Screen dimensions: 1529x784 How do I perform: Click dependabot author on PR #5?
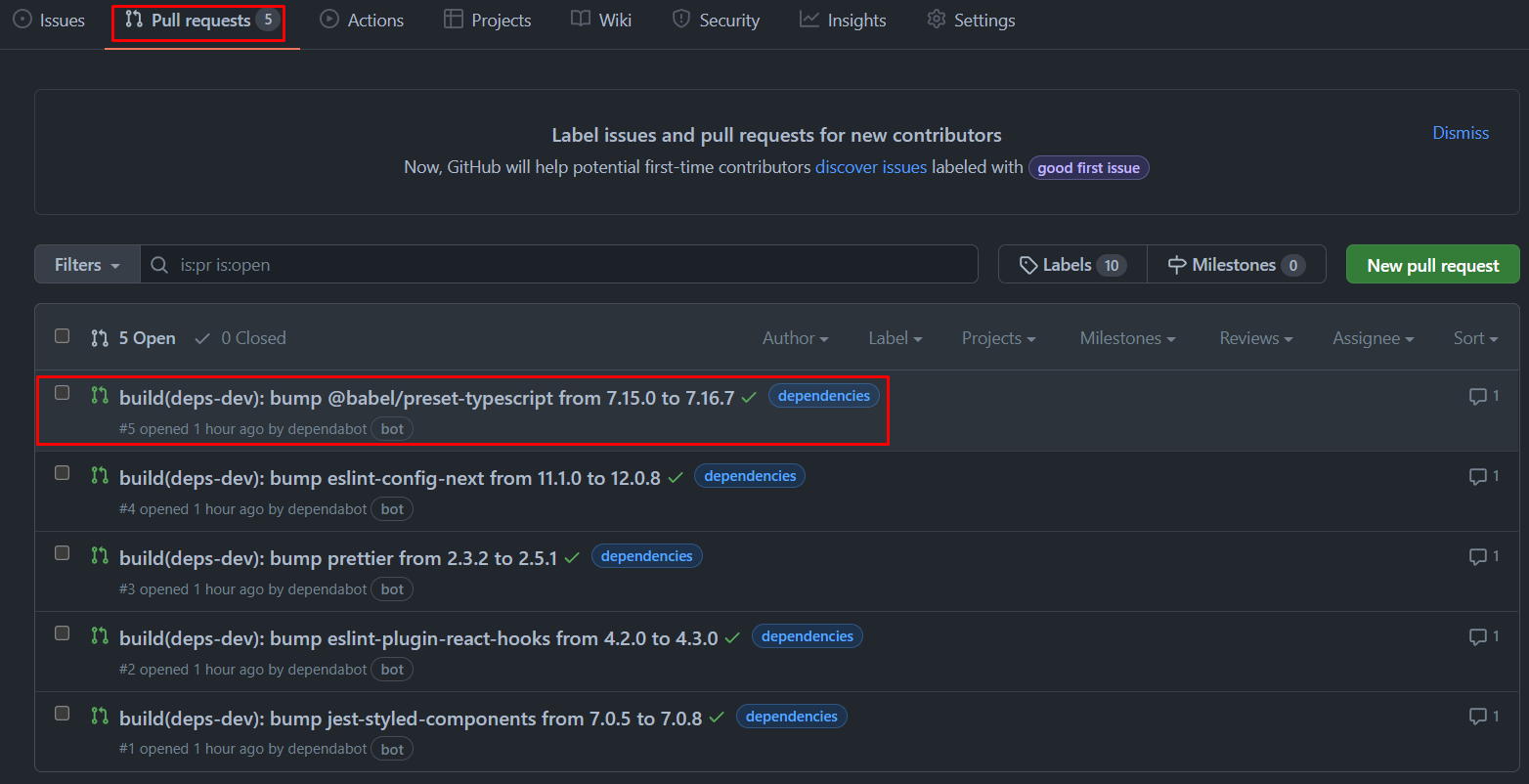click(328, 428)
